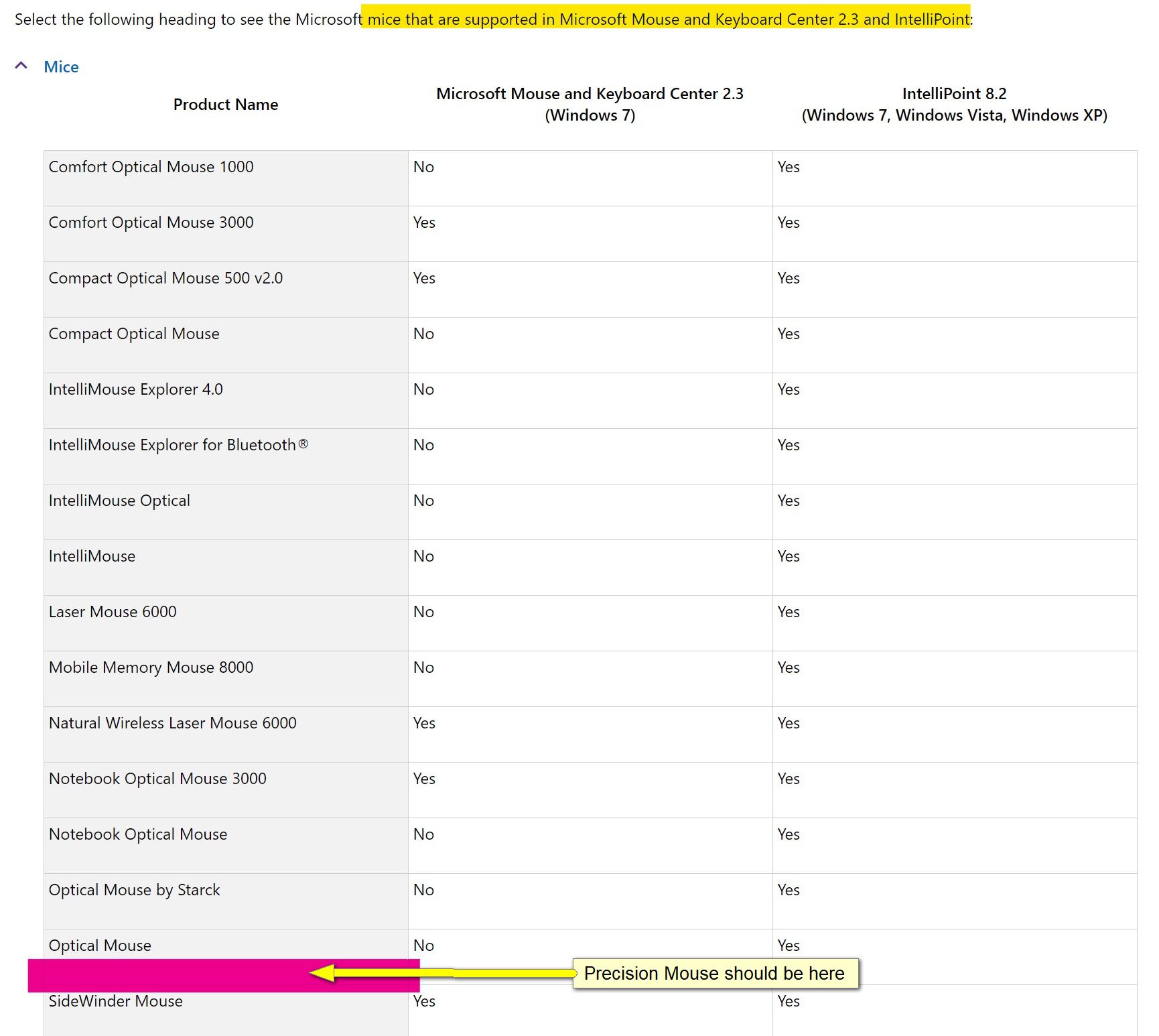Select Natural Wireless Laser Mouse 6000
1159x1036 pixels.
[x=226, y=734]
